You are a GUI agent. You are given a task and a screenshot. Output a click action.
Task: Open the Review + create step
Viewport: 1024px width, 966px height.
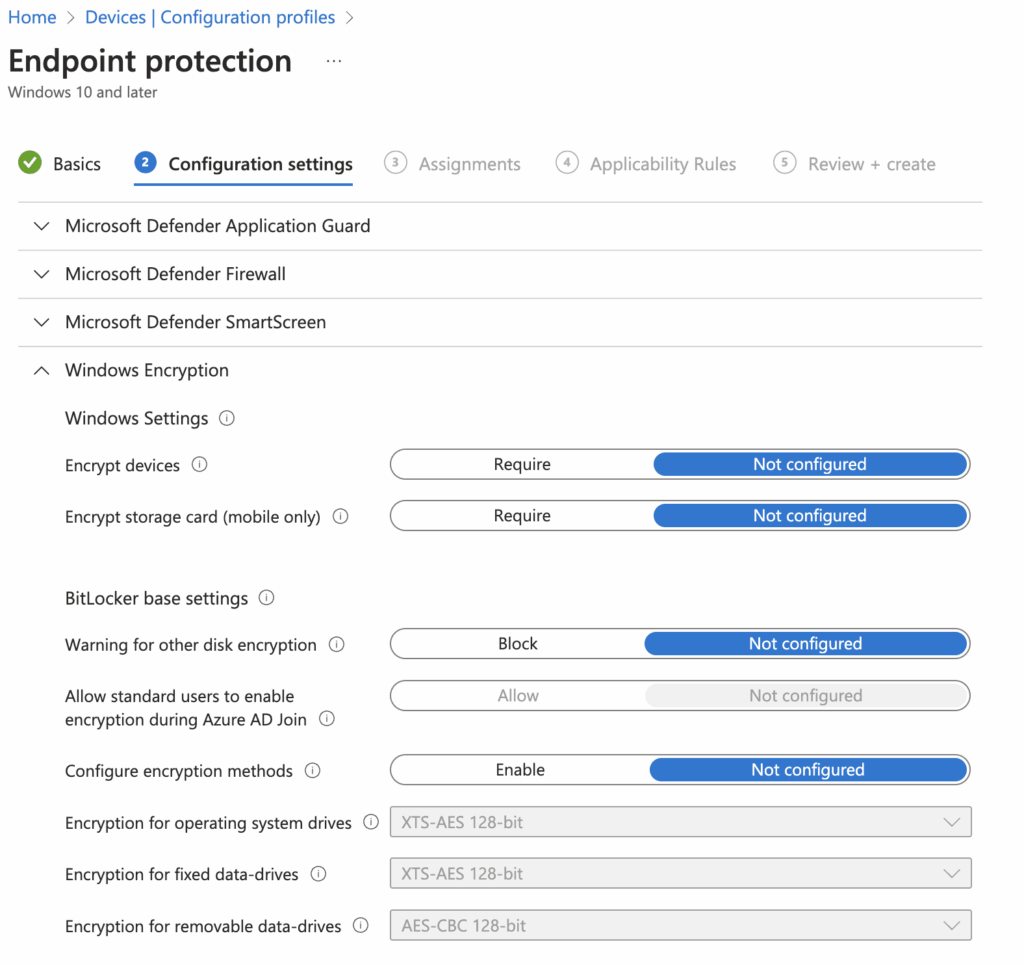pos(872,163)
